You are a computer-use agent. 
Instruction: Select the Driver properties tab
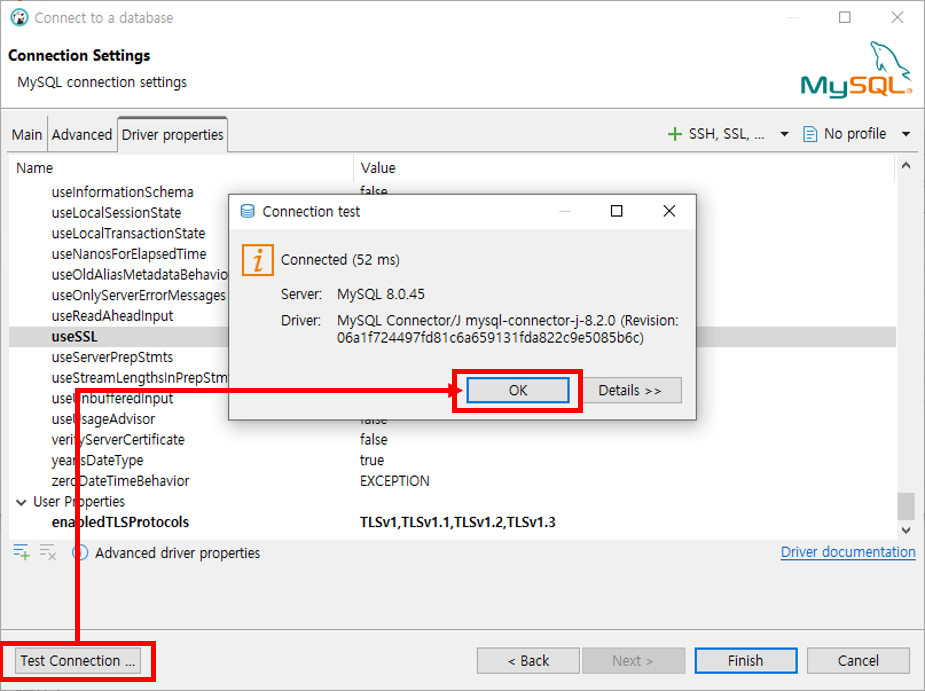(x=173, y=135)
